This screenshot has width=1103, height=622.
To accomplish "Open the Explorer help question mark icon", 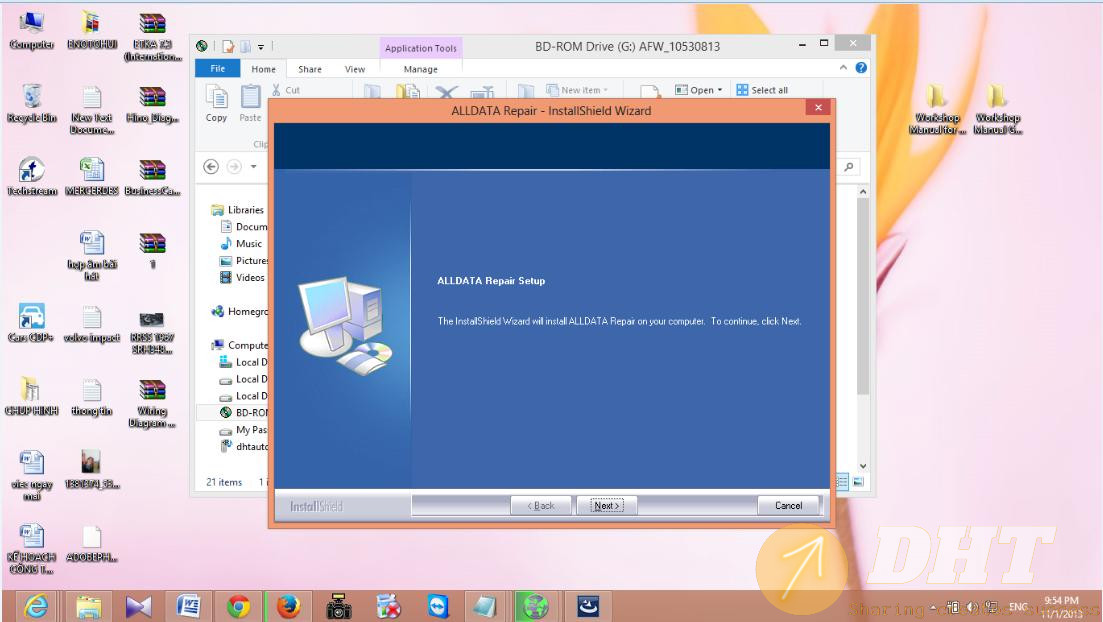I will click(861, 68).
